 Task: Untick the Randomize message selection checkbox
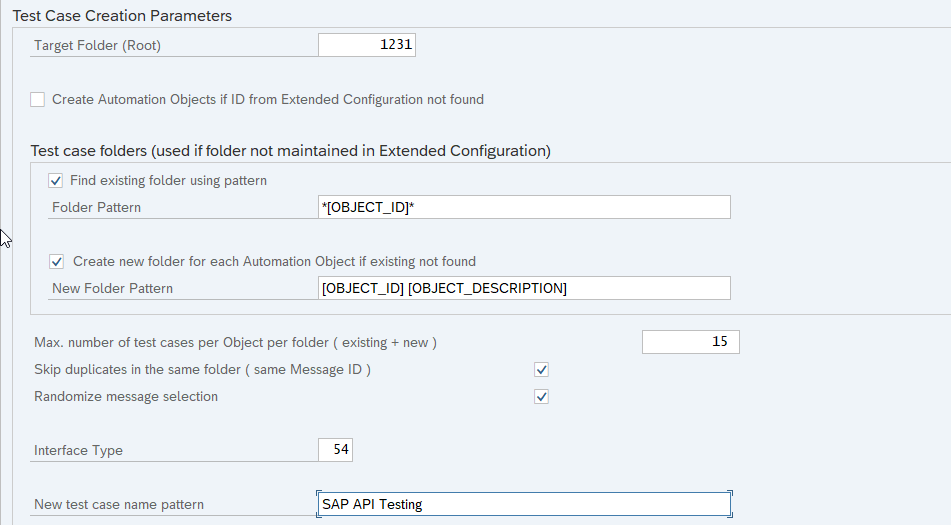(541, 397)
